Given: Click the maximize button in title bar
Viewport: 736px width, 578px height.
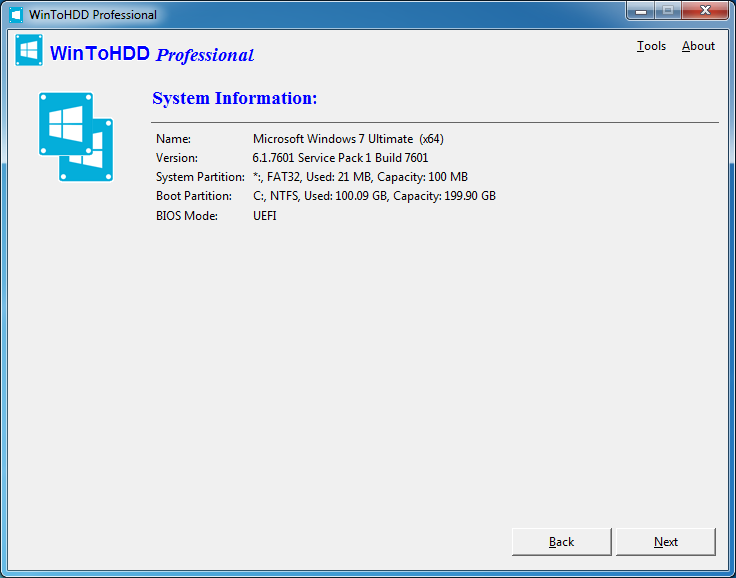Looking at the screenshot, I should point(668,10).
